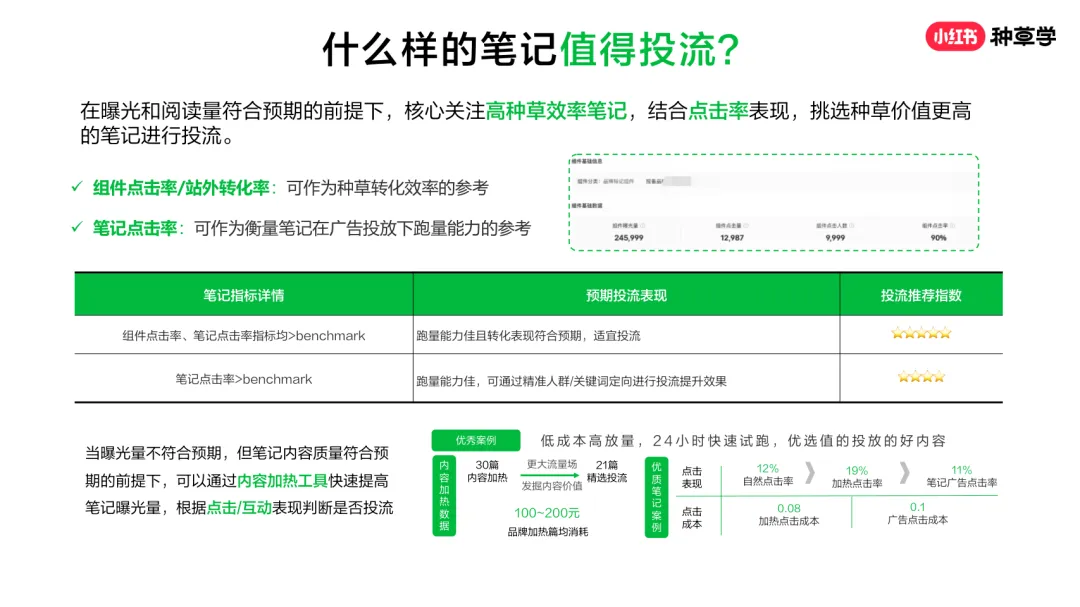The width and height of the screenshot is (1080, 607).
Task: Click the 笔记点击率 bullet heading
Action: [x=135, y=228]
